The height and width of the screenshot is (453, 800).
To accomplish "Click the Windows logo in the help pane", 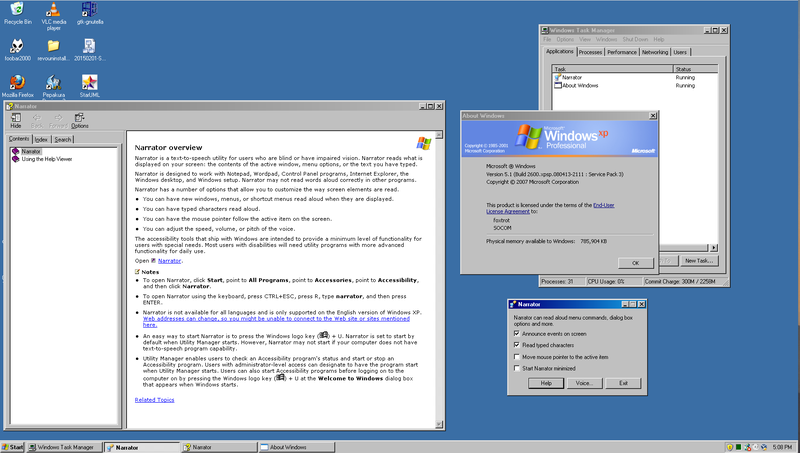I will (423, 143).
